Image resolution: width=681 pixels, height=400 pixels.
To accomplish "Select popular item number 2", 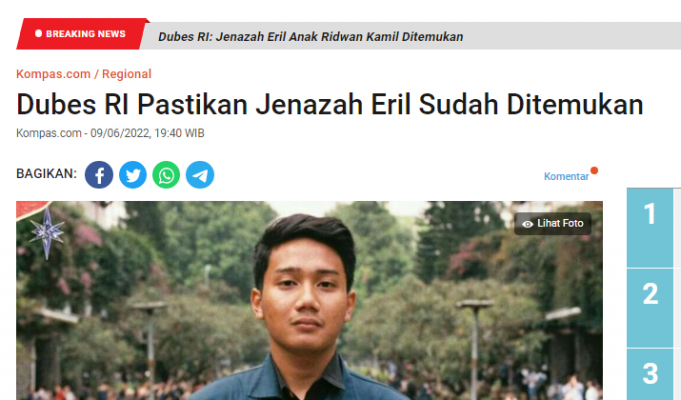I will 650,308.
